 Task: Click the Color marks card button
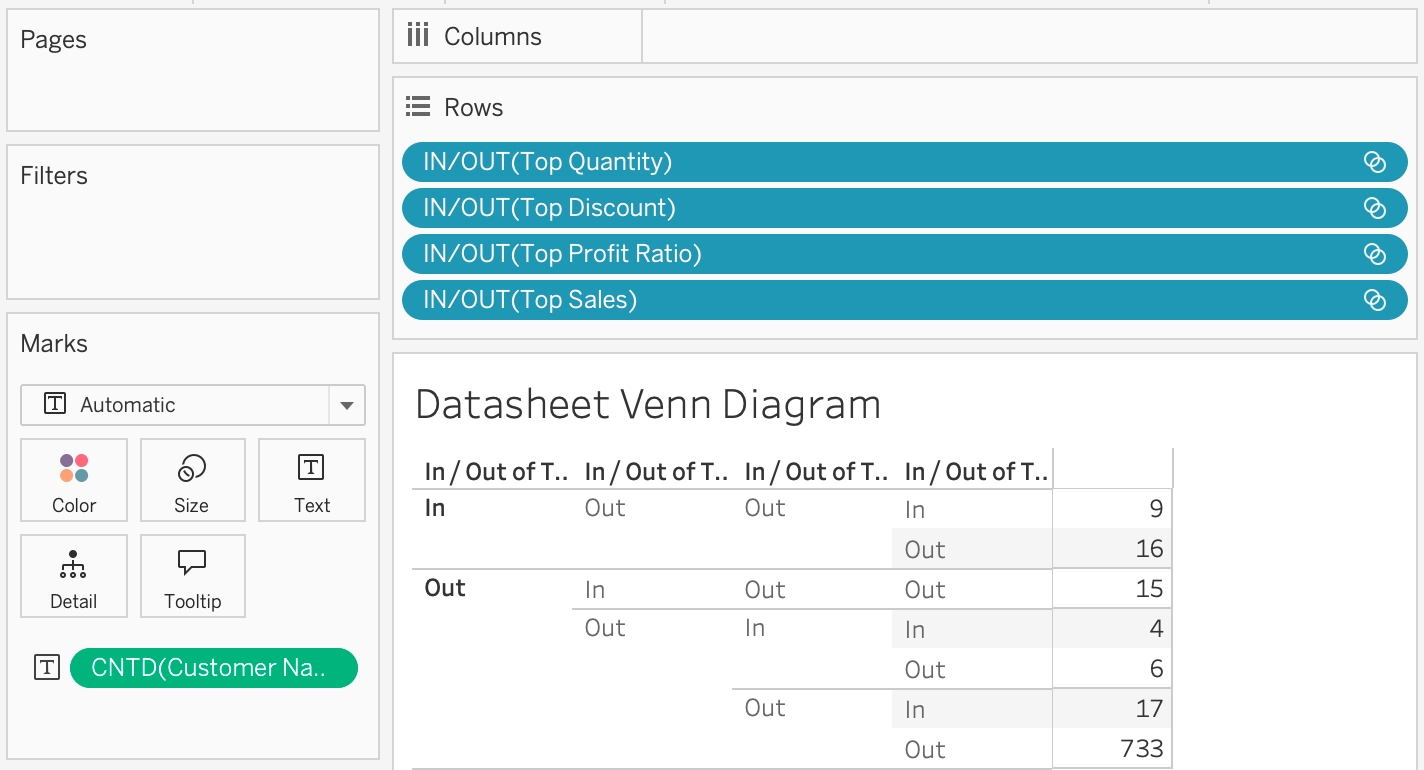[74, 480]
